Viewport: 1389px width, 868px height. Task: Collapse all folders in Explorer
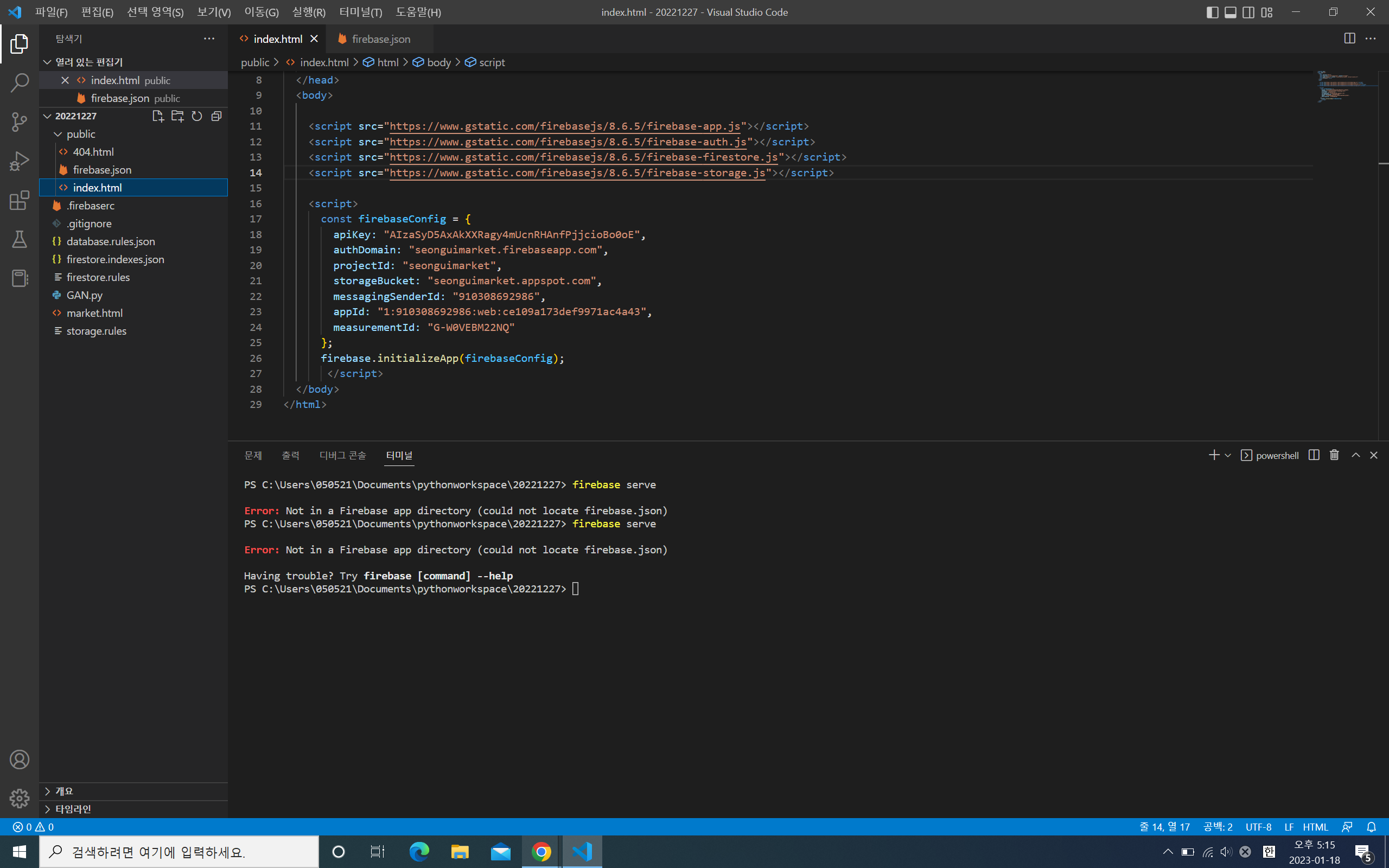click(216, 116)
